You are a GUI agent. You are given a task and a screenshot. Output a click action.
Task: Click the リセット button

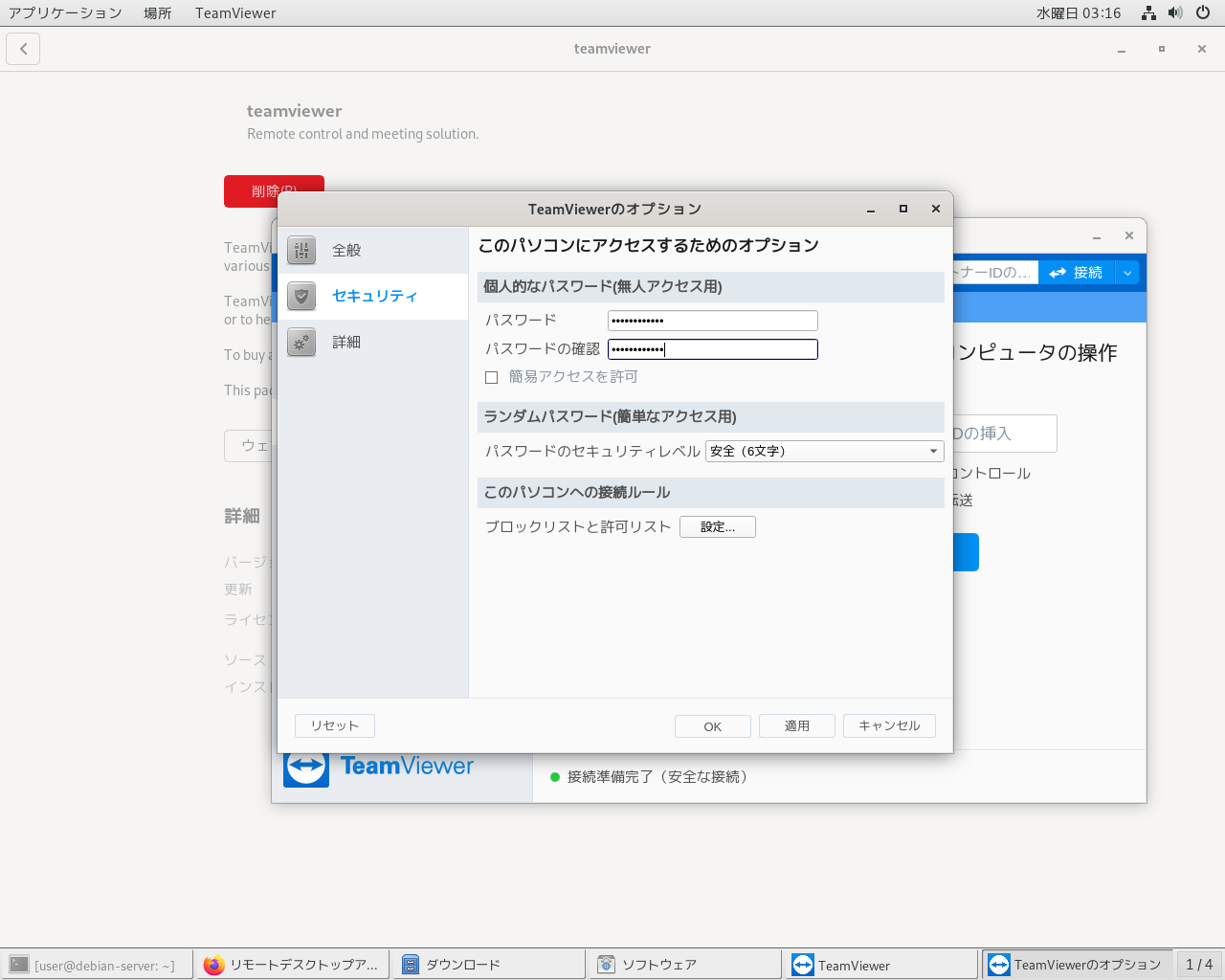tap(334, 725)
